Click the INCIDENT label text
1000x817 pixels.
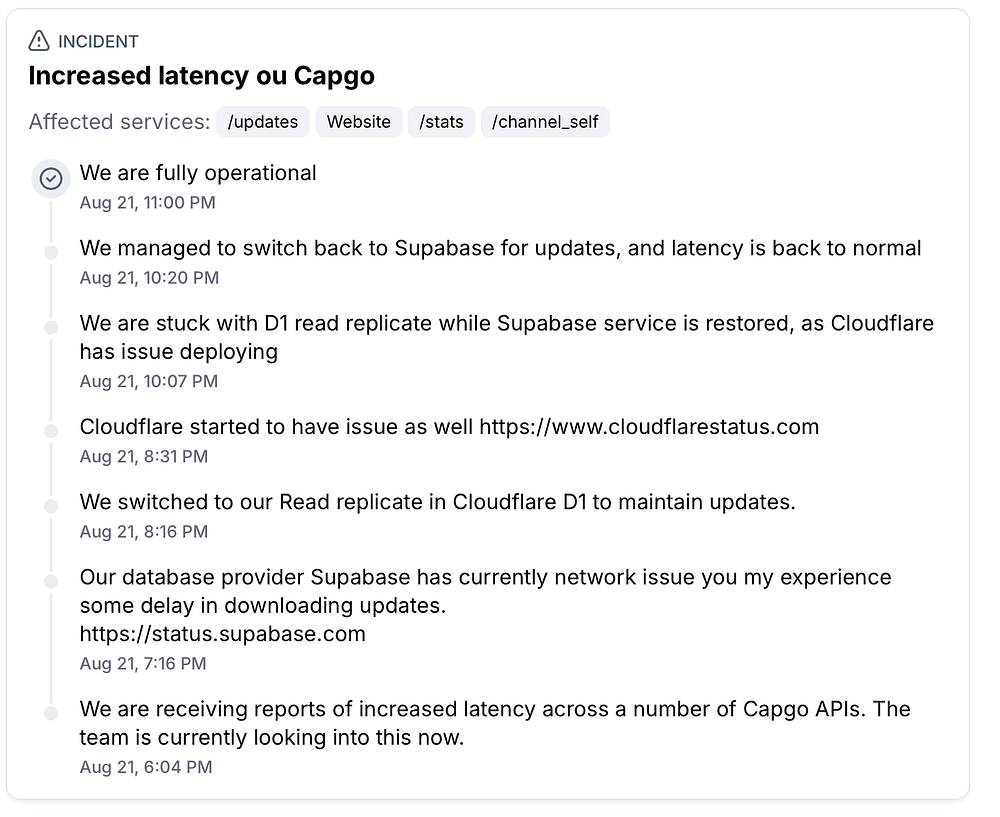click(98, 41)
